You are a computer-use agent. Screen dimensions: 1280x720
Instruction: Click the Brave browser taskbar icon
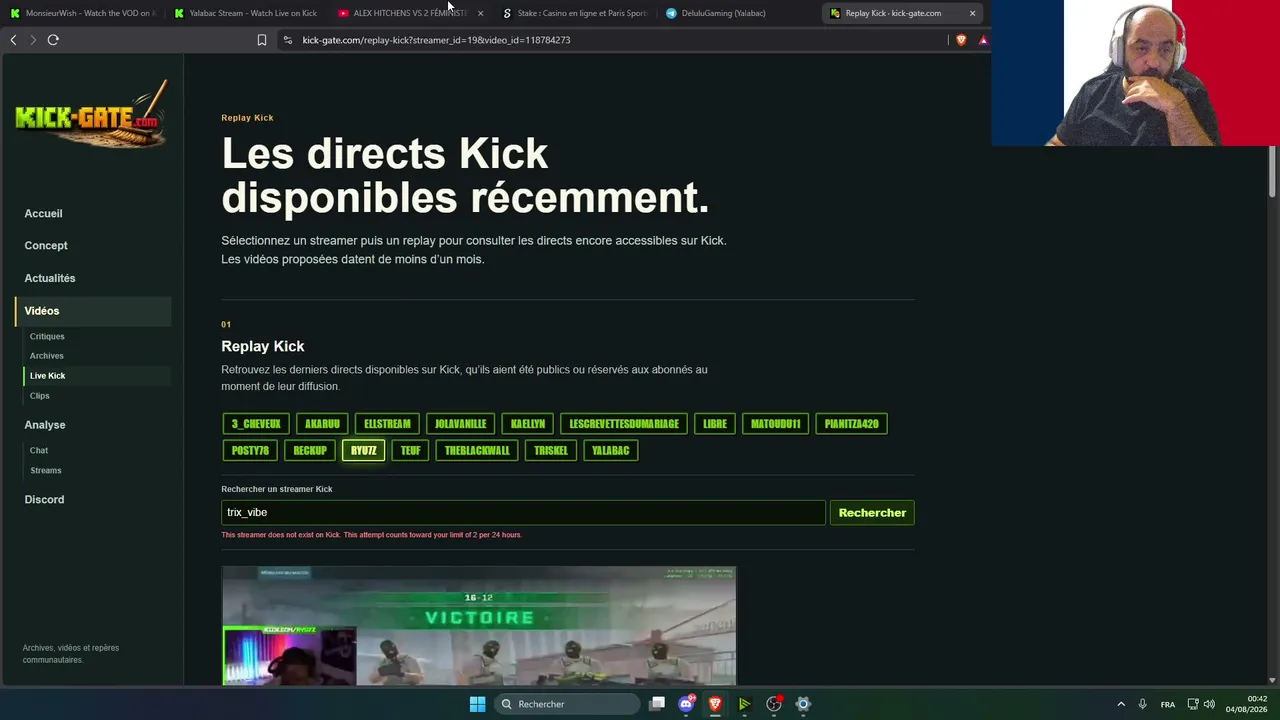pos(715,704)
